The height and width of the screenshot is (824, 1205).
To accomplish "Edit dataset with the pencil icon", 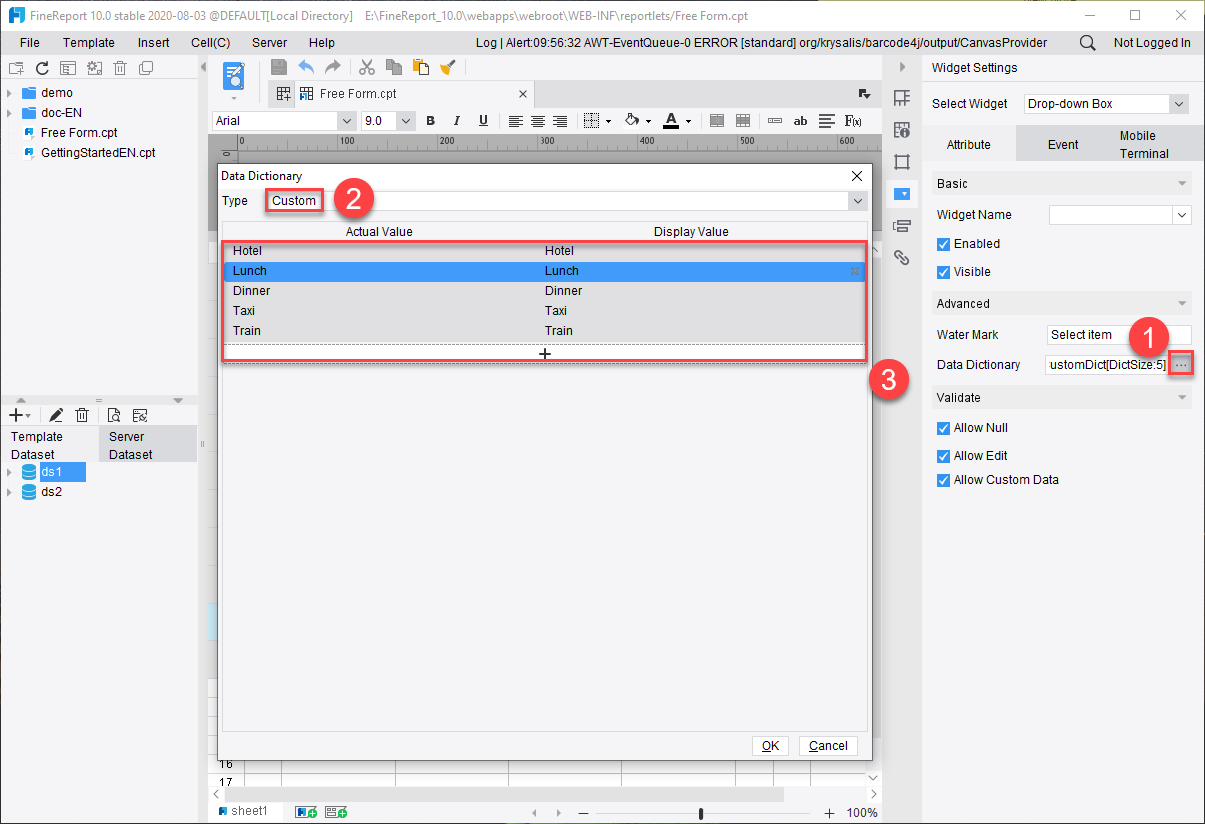I will (56, 415).
